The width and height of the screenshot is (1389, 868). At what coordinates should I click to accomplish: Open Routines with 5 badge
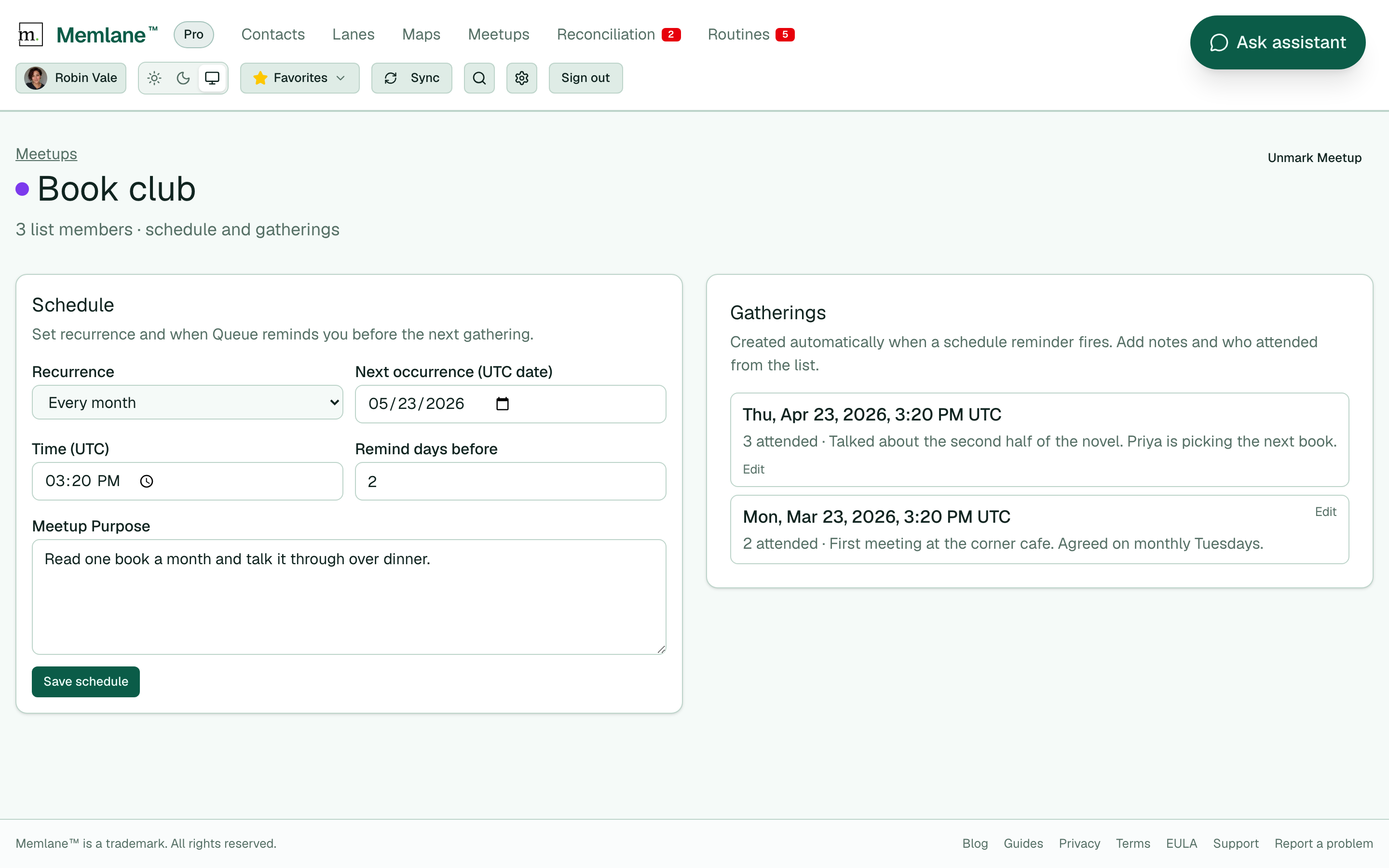pyautogui.click(x=751, y=34)
